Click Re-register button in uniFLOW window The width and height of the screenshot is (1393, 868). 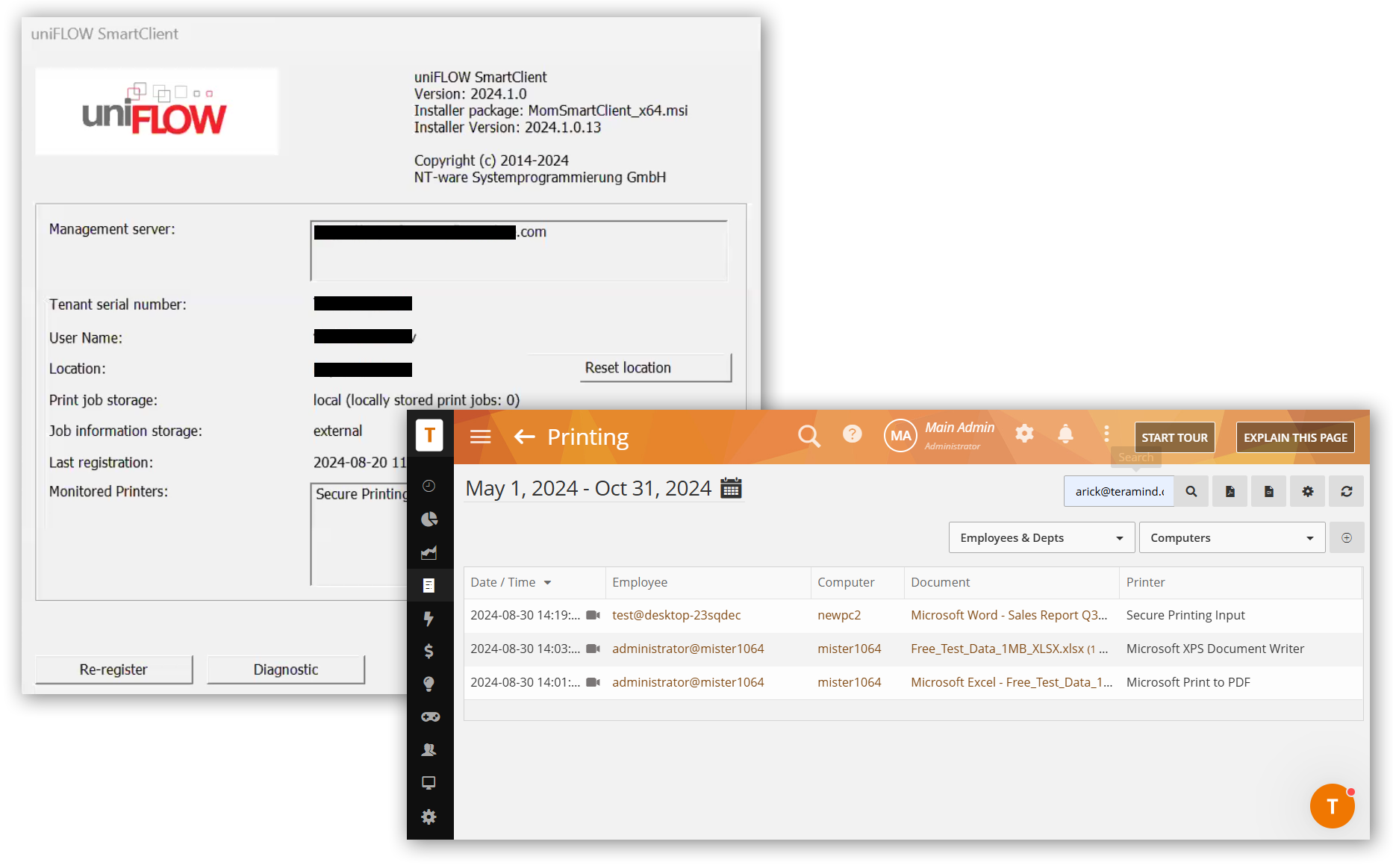tap(113, 669)
